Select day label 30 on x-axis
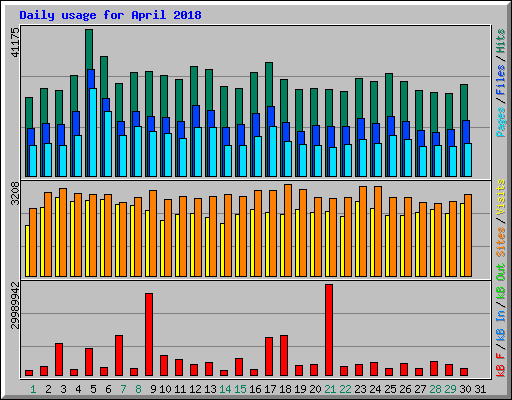The height and width of the screenshot is (400, 512). point(465,389)
